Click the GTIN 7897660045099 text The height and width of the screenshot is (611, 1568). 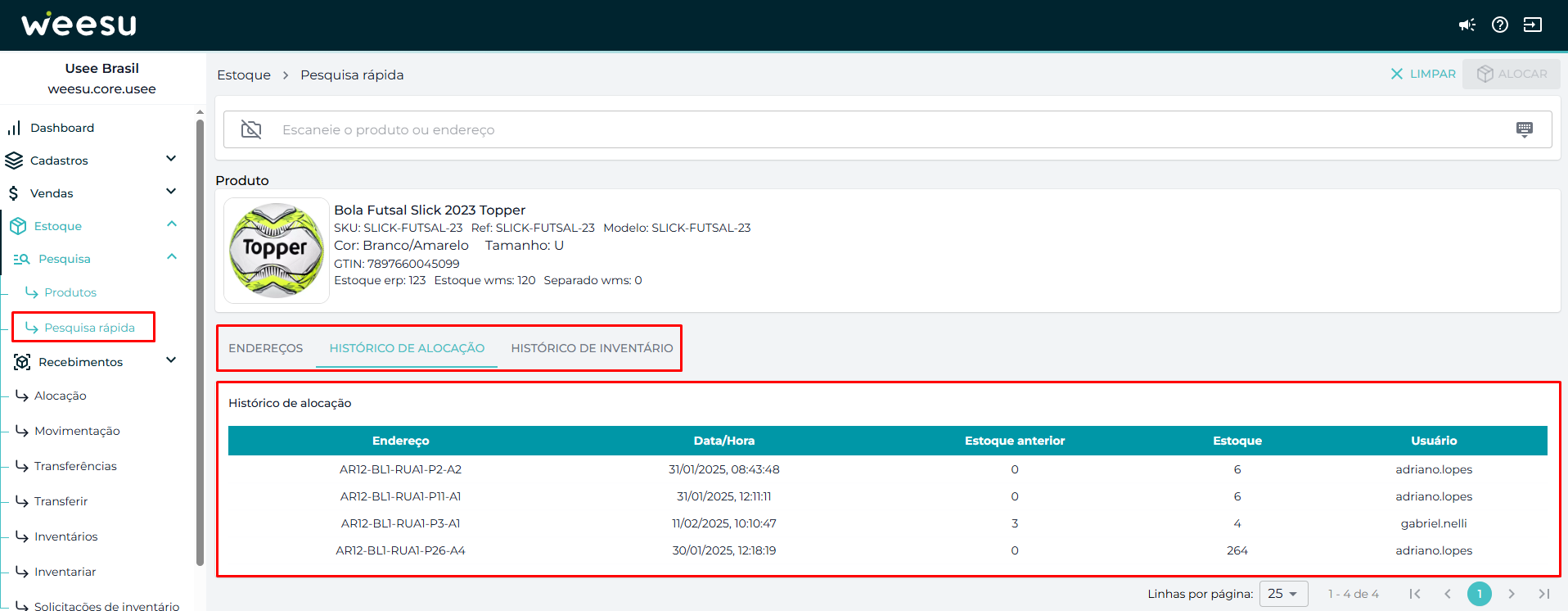tap(397, 264)
